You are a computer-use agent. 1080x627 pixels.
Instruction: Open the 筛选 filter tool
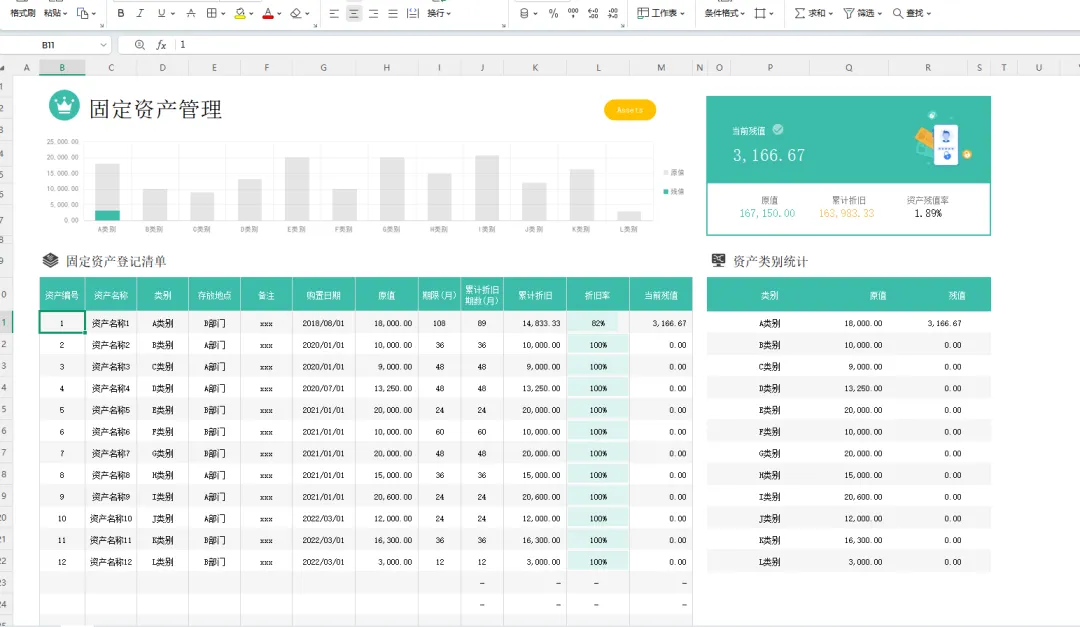coord(862,13)
